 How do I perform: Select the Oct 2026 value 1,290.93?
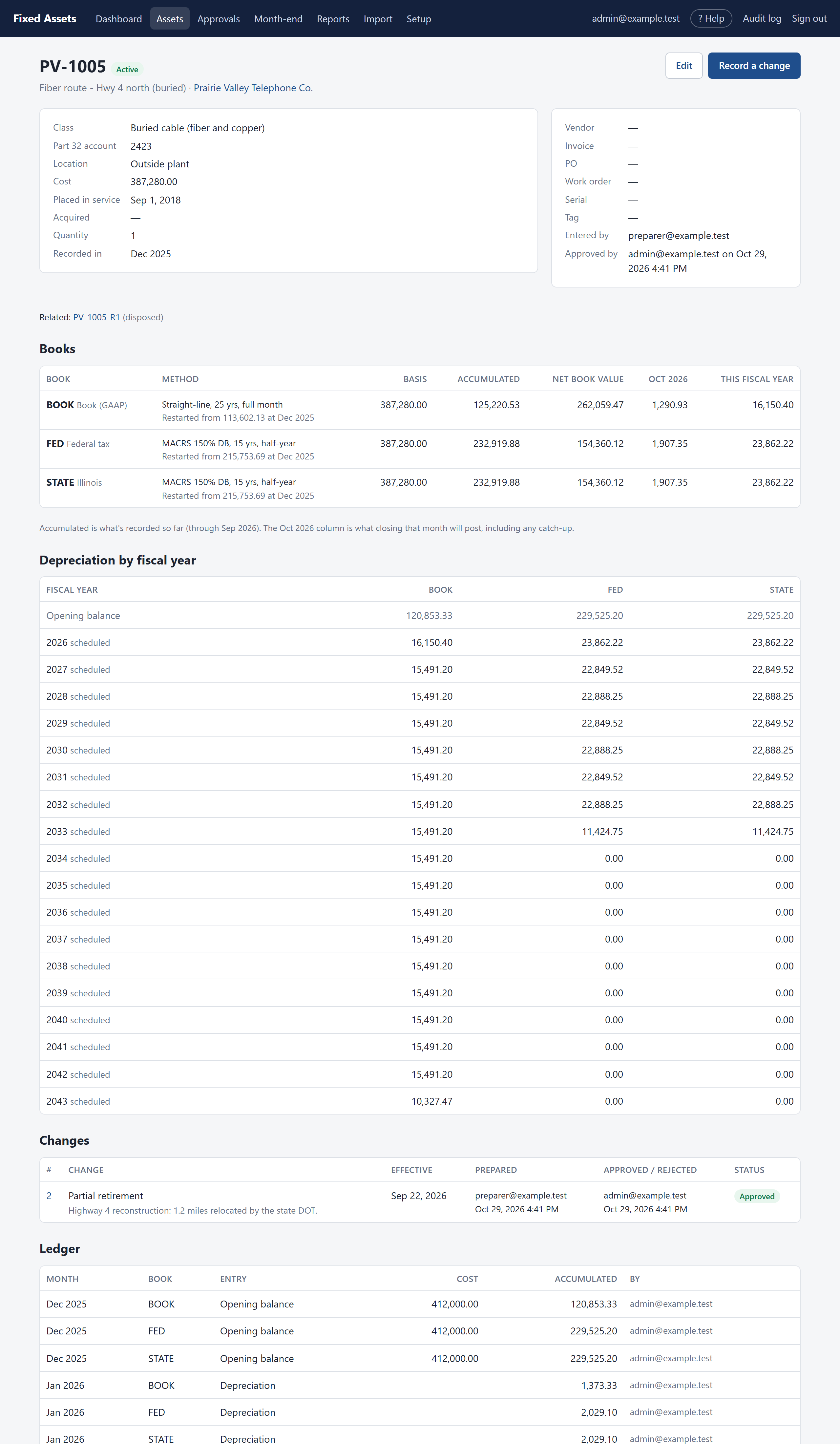pos(670,405)
